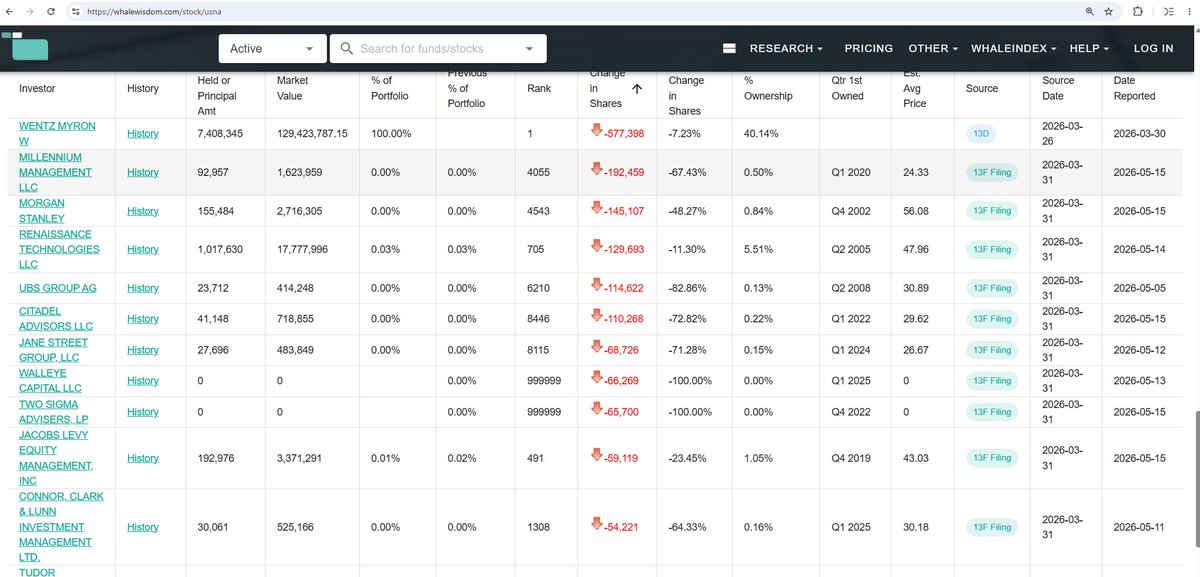Open WALLEYE CAPITAL LLC link

[50, 381]
